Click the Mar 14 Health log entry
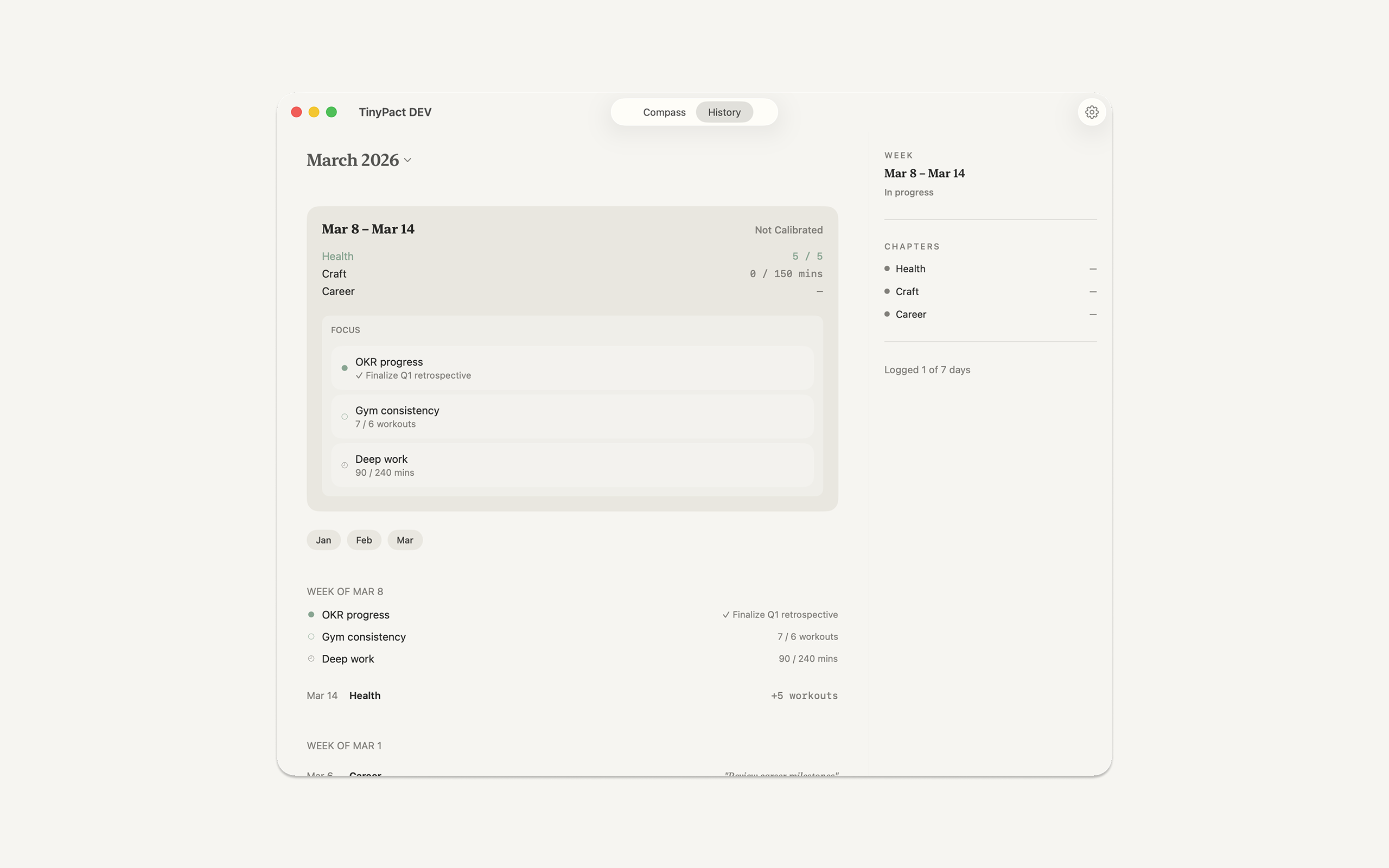Viewport: 1389px width, 868px height. [572, 696]
